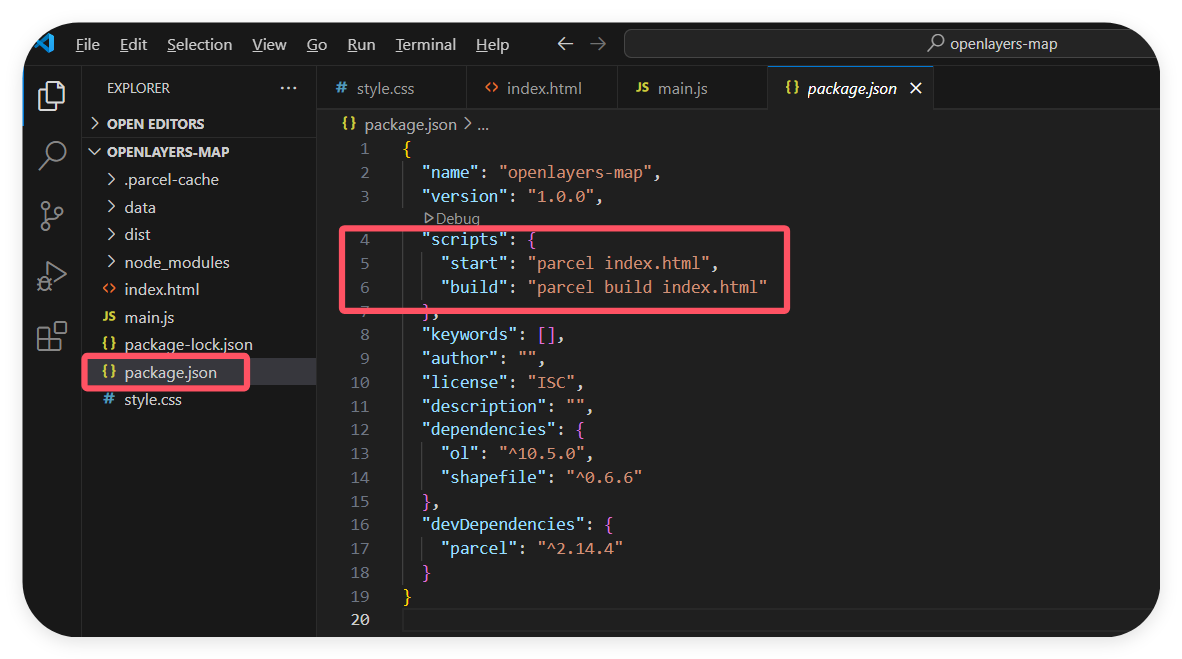The image size is (1182, 659).
Task: Select the Search icon in the activity bar
Action: coord(51,156)
